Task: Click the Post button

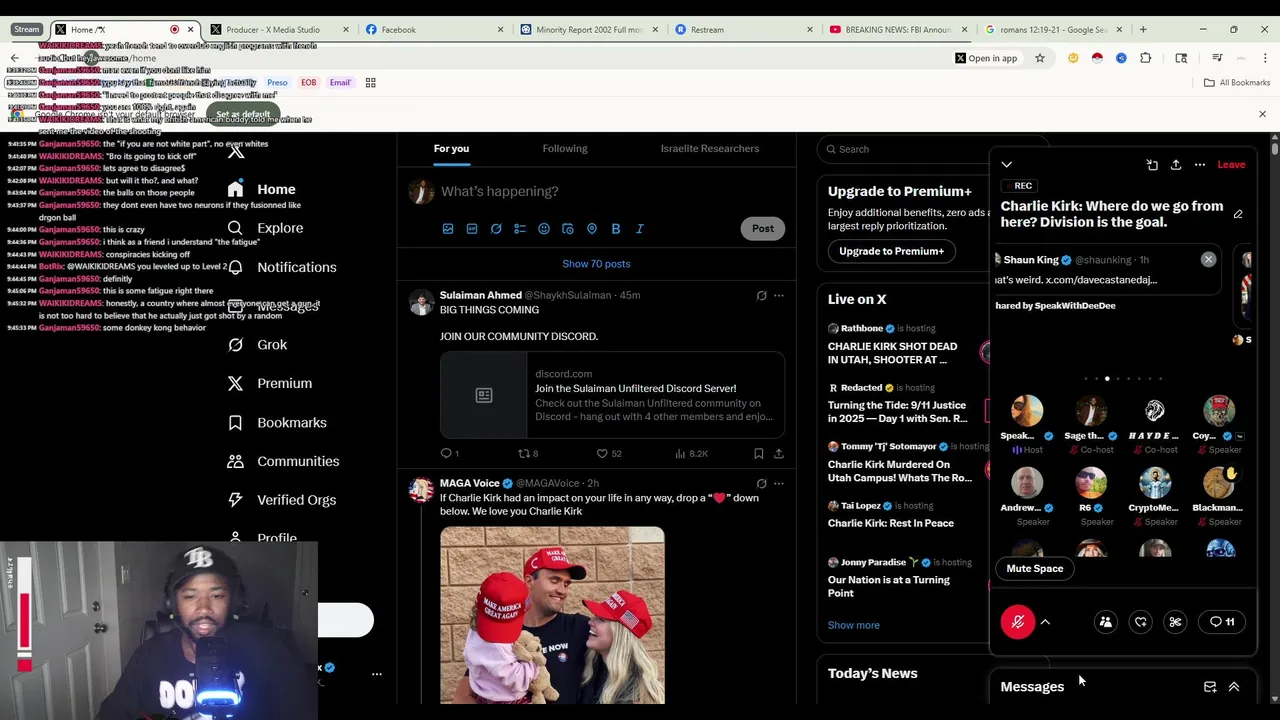Action: (763, 229)
